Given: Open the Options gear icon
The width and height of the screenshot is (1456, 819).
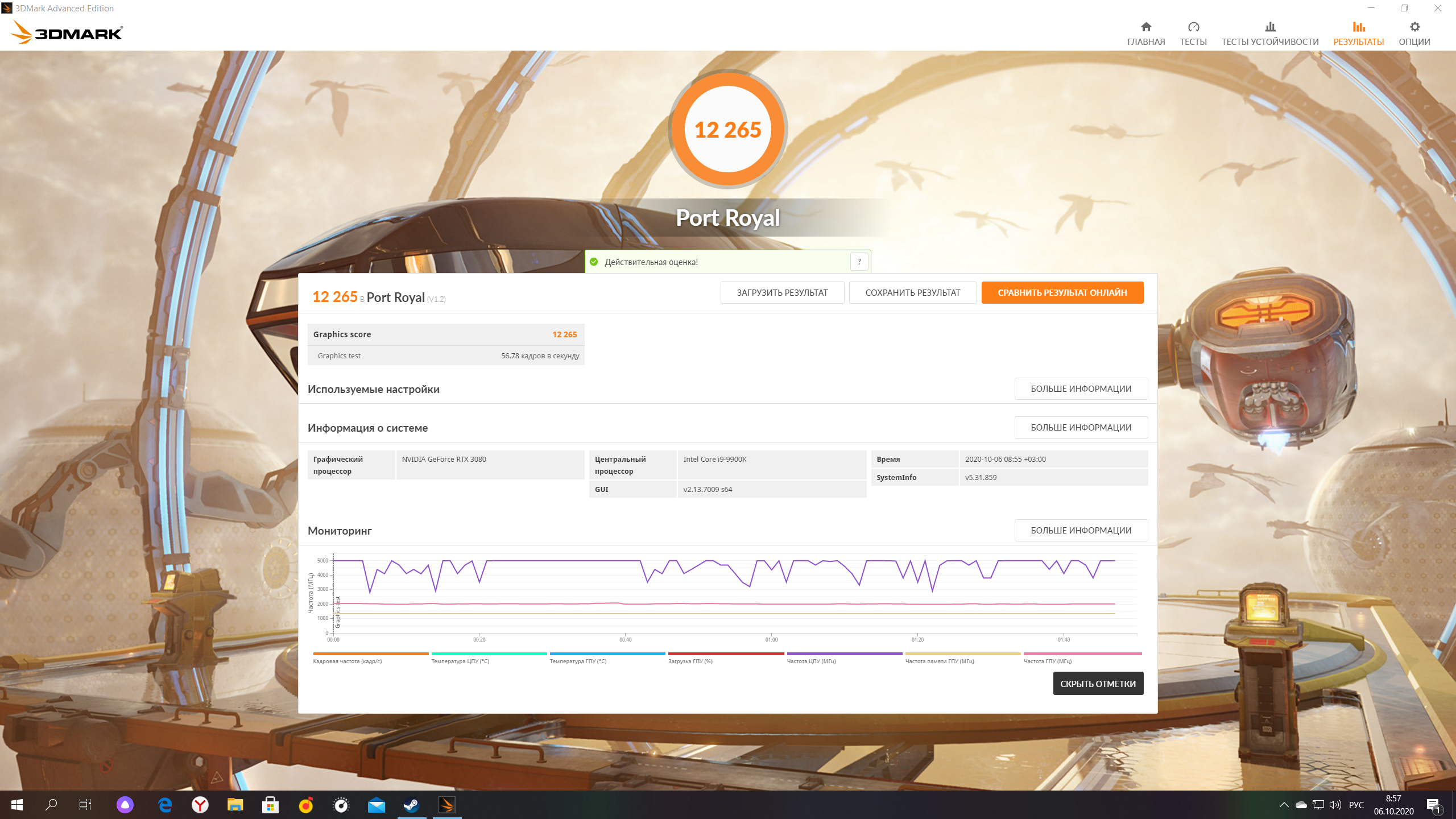Looking at the screenshot, I should (x=1414, y=27).
